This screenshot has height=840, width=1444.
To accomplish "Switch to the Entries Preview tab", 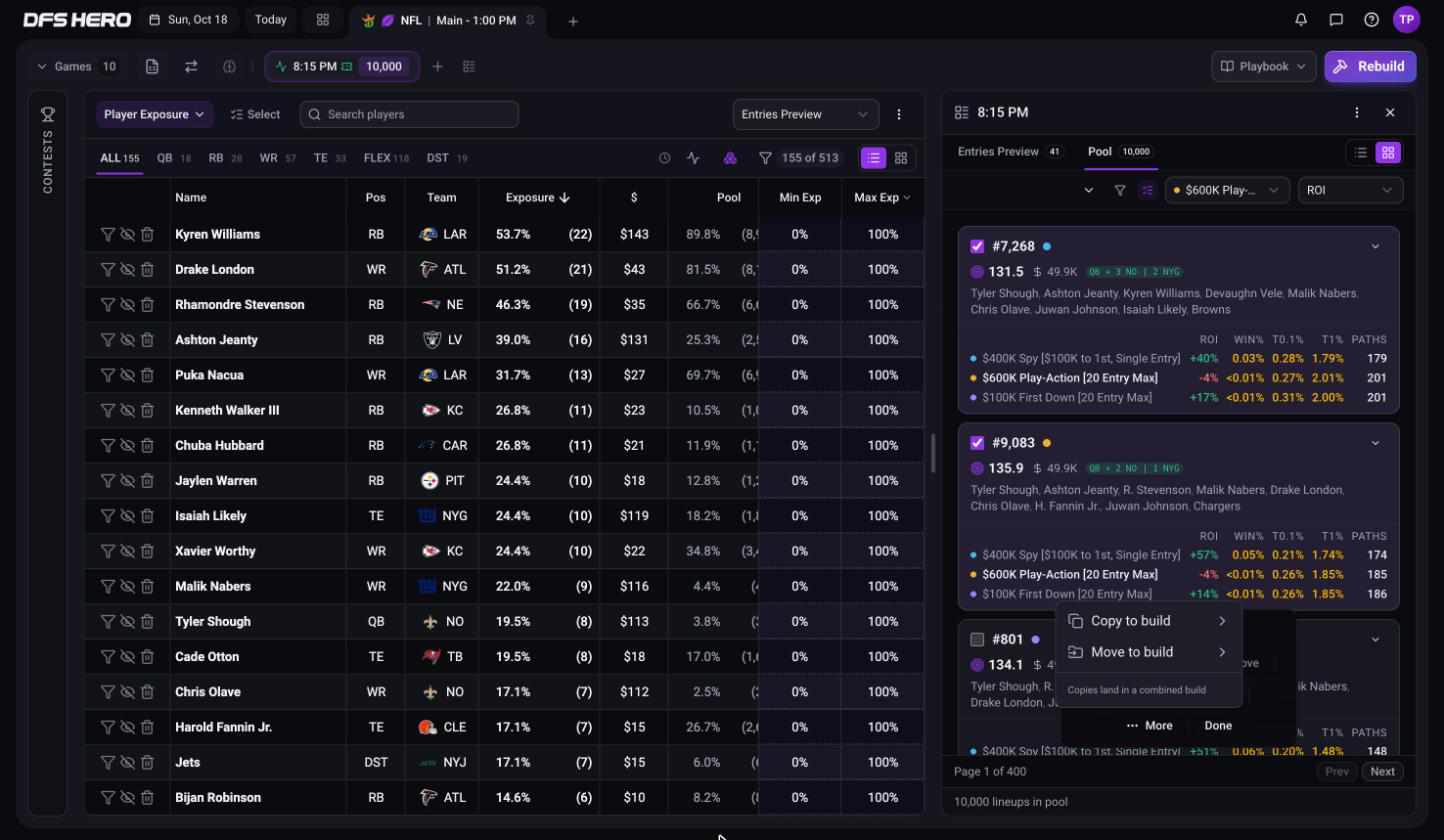I will click(1010, 152).
